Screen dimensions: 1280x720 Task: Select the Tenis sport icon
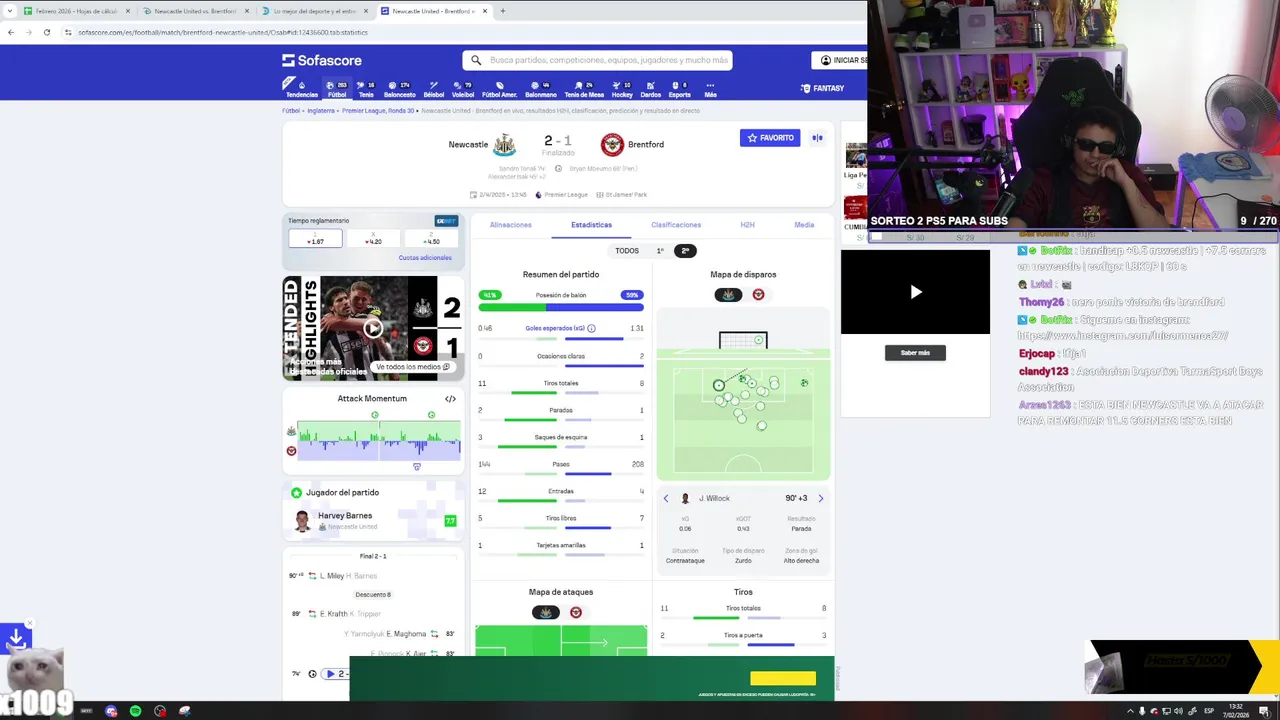366,89
